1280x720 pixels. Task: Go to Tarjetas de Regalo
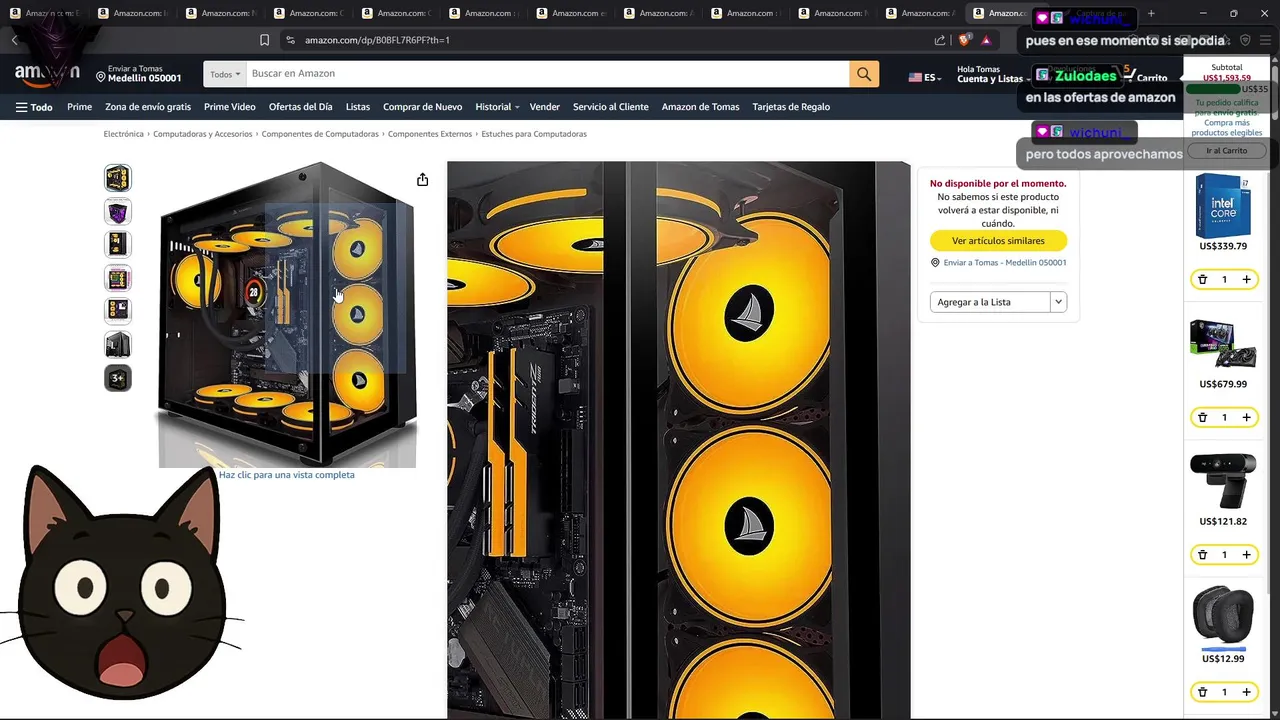tap(791, 107)
